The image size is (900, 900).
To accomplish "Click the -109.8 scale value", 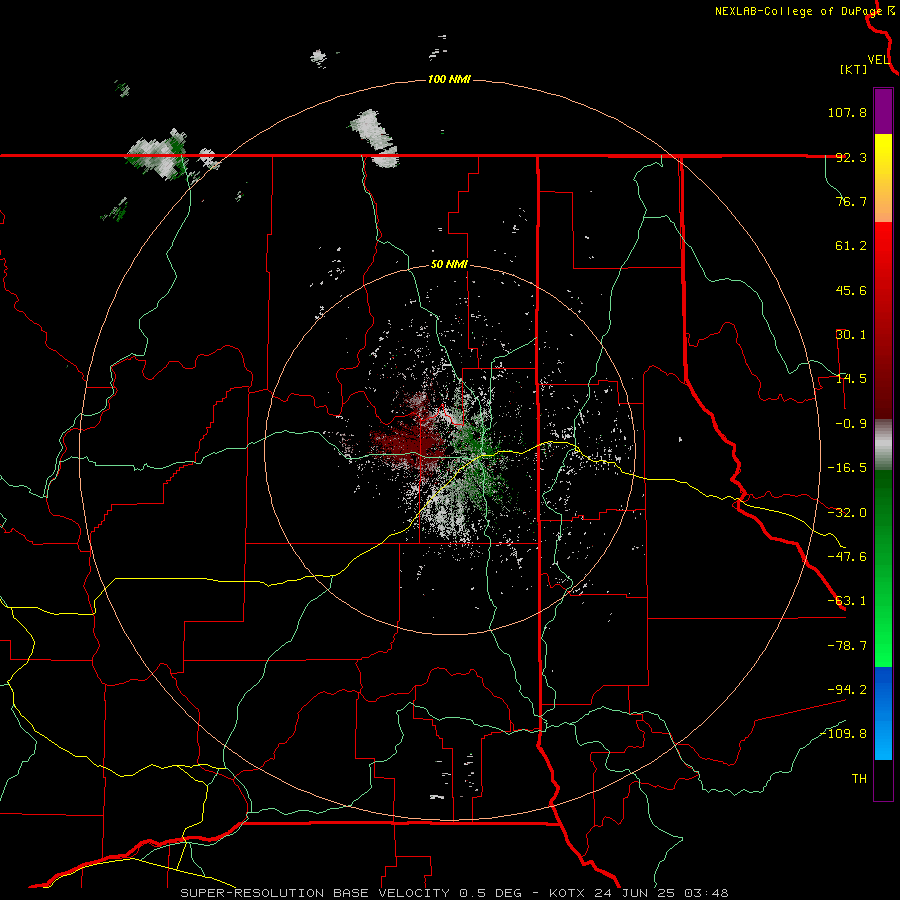I will pyautogui.click(x=843, y=734).
